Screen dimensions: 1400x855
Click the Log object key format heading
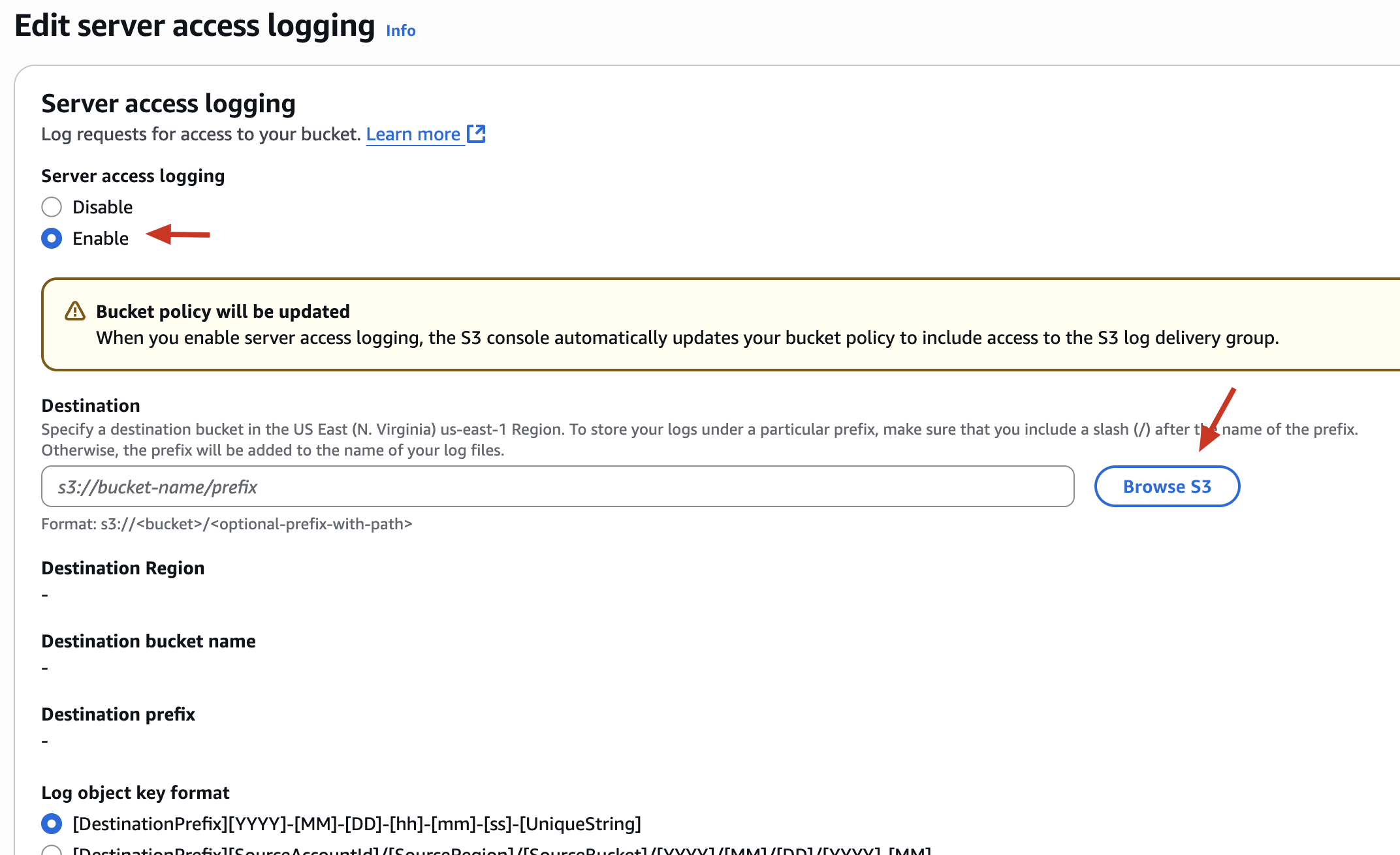pos(135,792)
